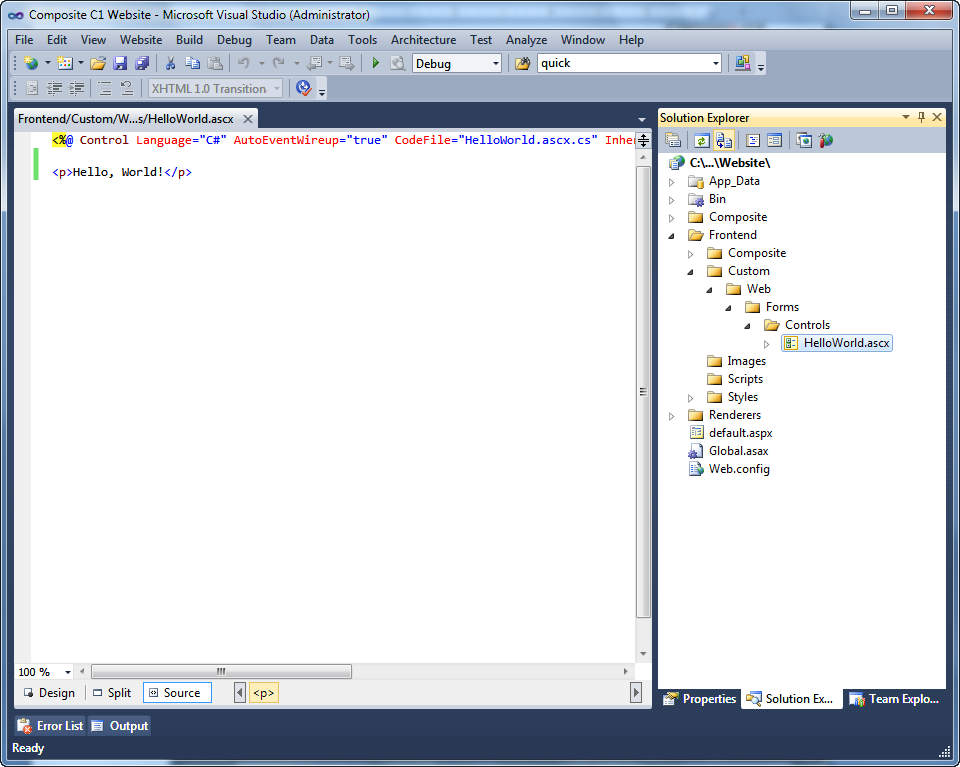Click the Copy Web Site icon
The image size is (960, 767).
click(804, 141)
